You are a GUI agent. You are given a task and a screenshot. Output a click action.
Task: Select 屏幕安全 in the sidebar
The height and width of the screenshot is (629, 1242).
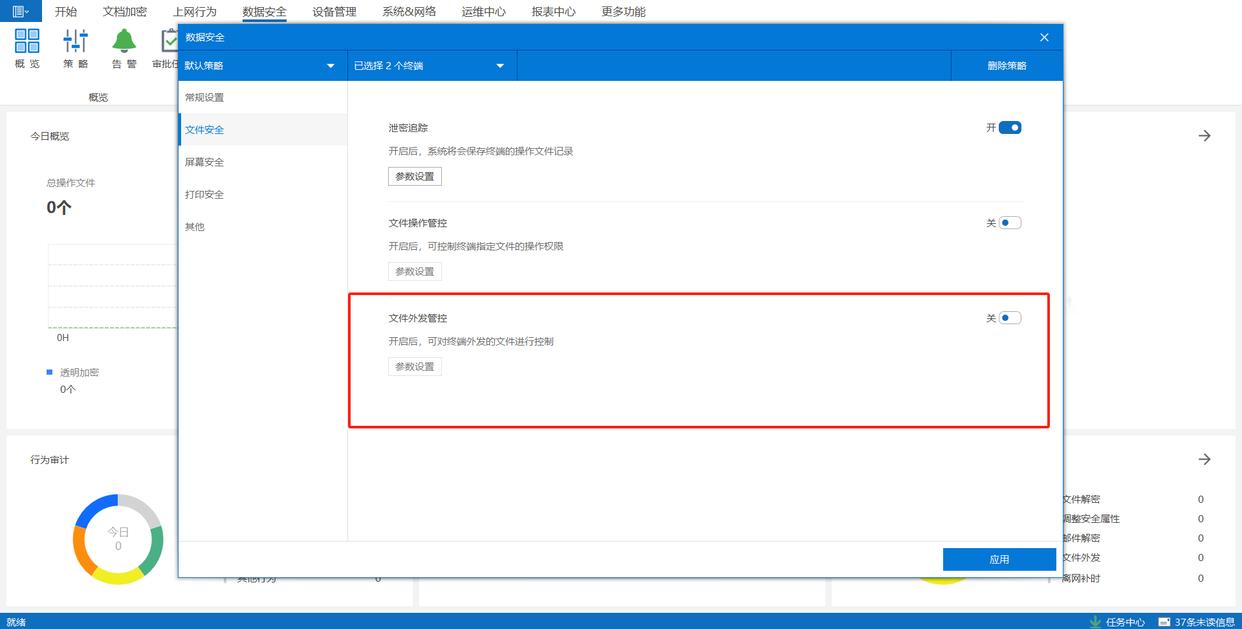coord(263,162)
